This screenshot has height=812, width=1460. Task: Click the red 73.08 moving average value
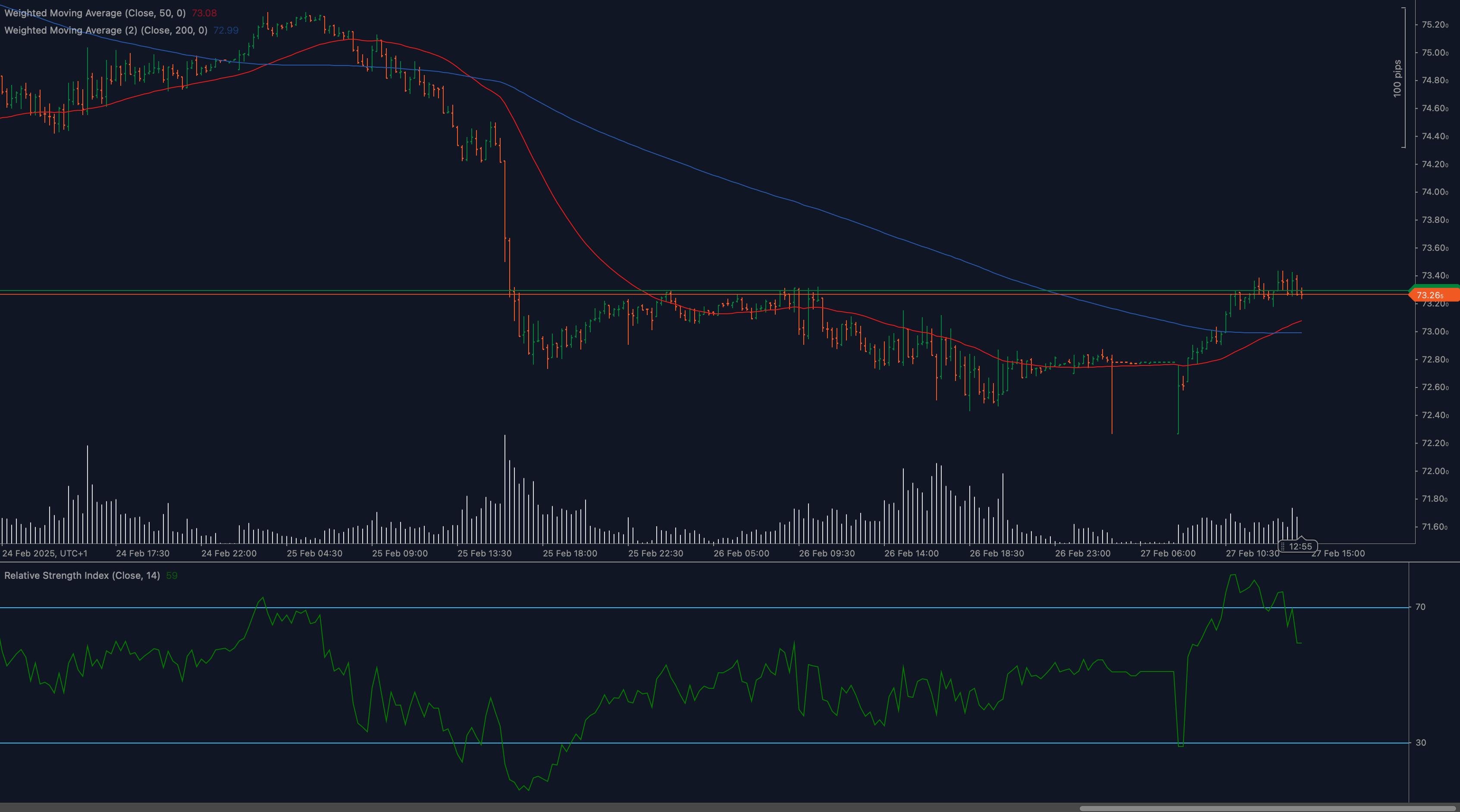(x=204, y=13)
